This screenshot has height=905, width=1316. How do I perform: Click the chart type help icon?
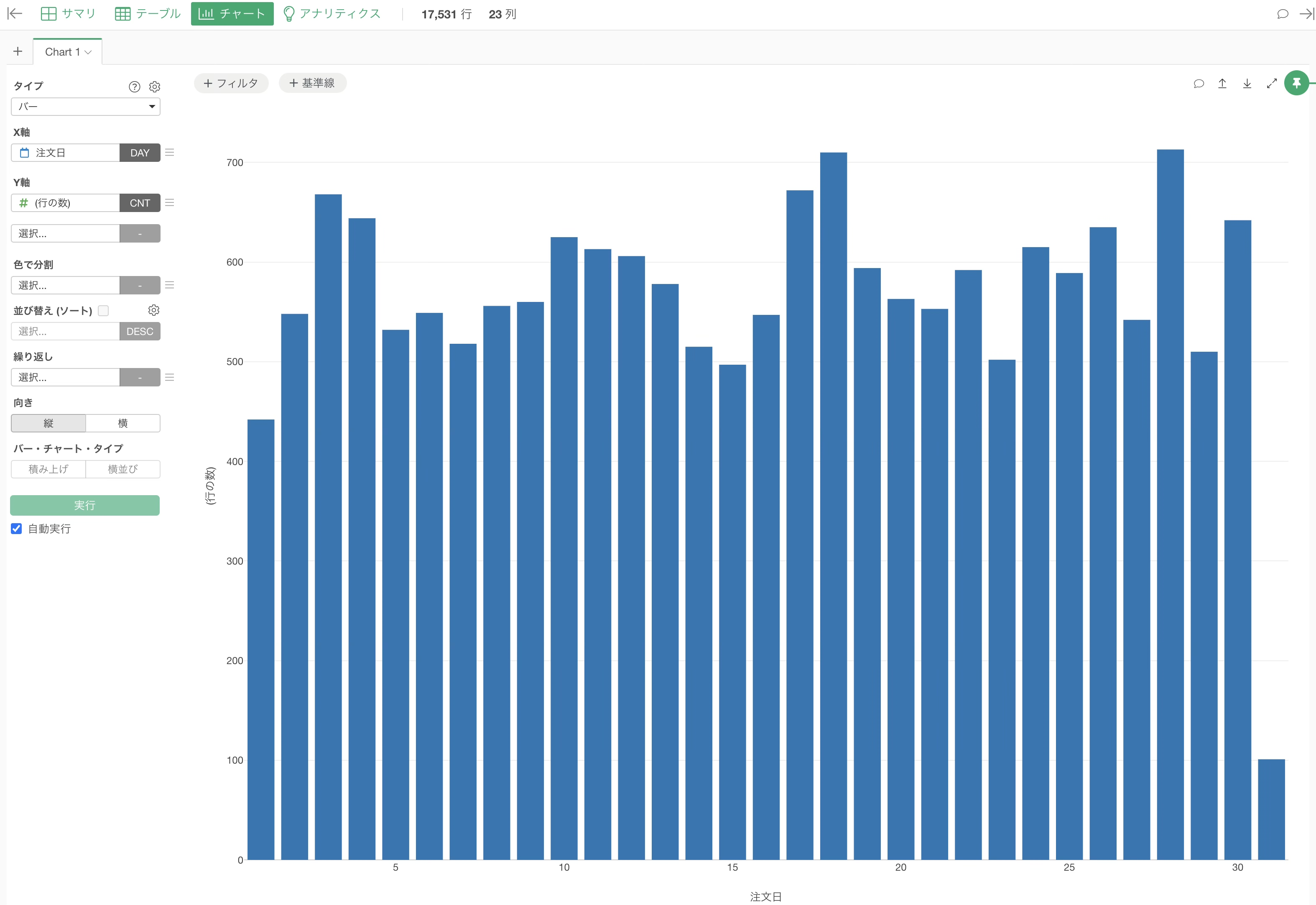(x=134, y=87)
